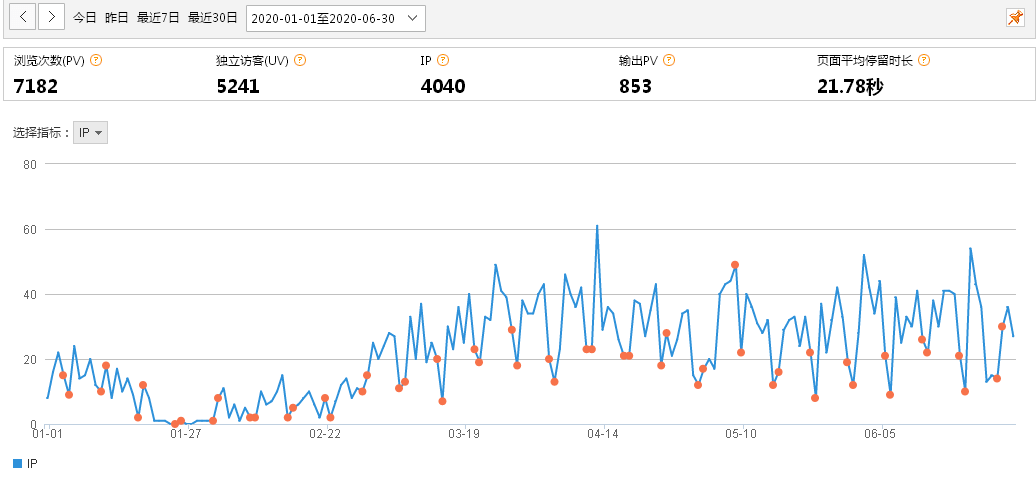The height and width of the screenshot is (477, 1036).
Task: Open help icon next to 独立访客(UV)
Action: click(x=300, y=60)
